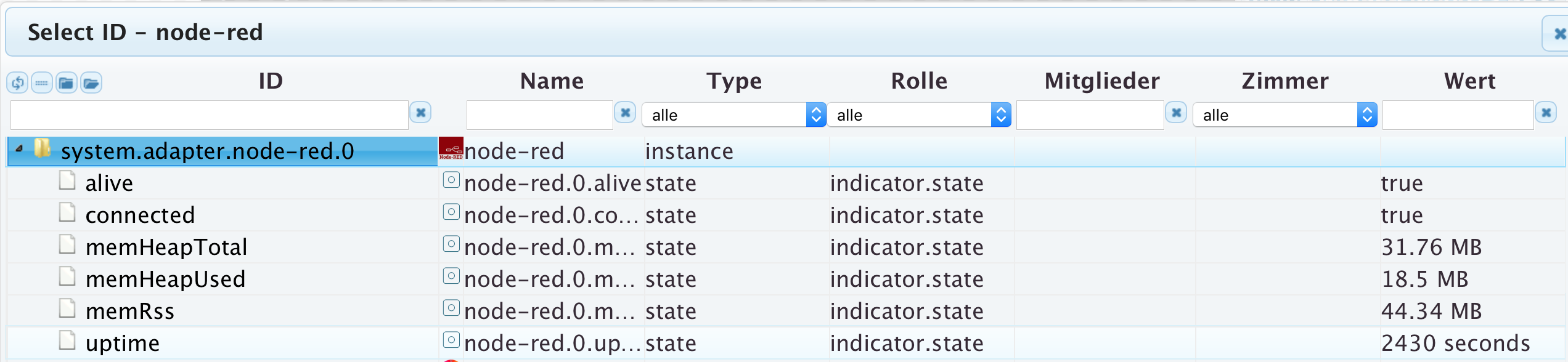Click the 18.5 MB value
This screenshot has width=1568, height=362.
(x=1425, y=280)
